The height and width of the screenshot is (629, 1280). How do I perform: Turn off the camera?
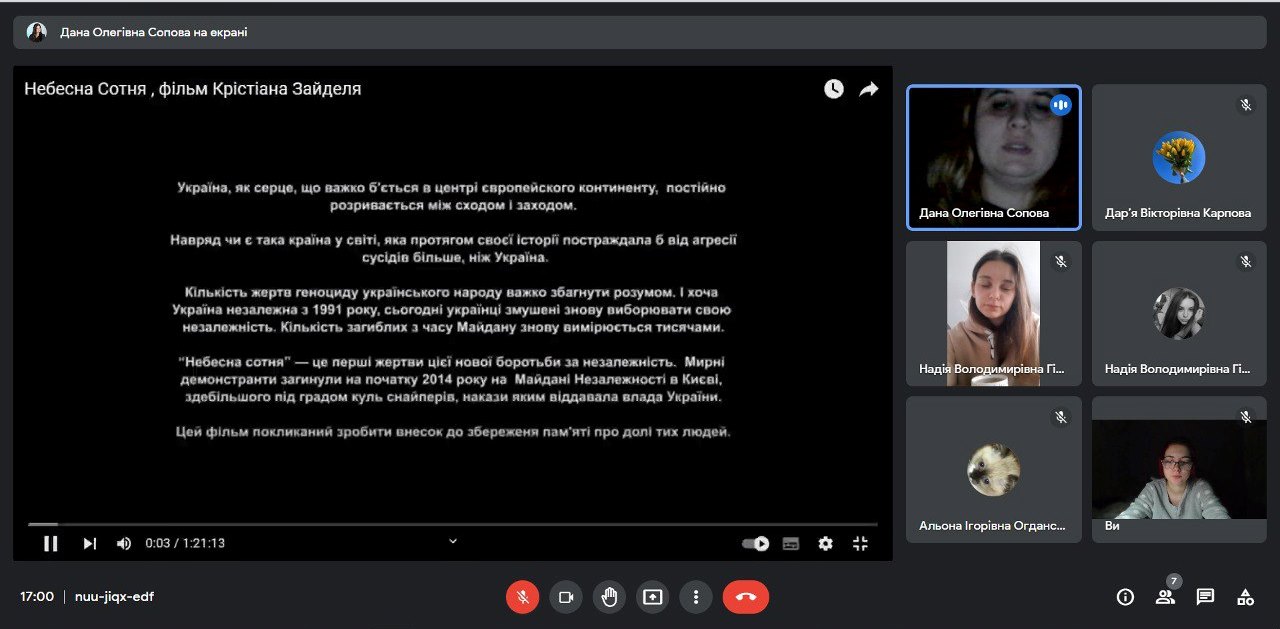pos(565,597)
